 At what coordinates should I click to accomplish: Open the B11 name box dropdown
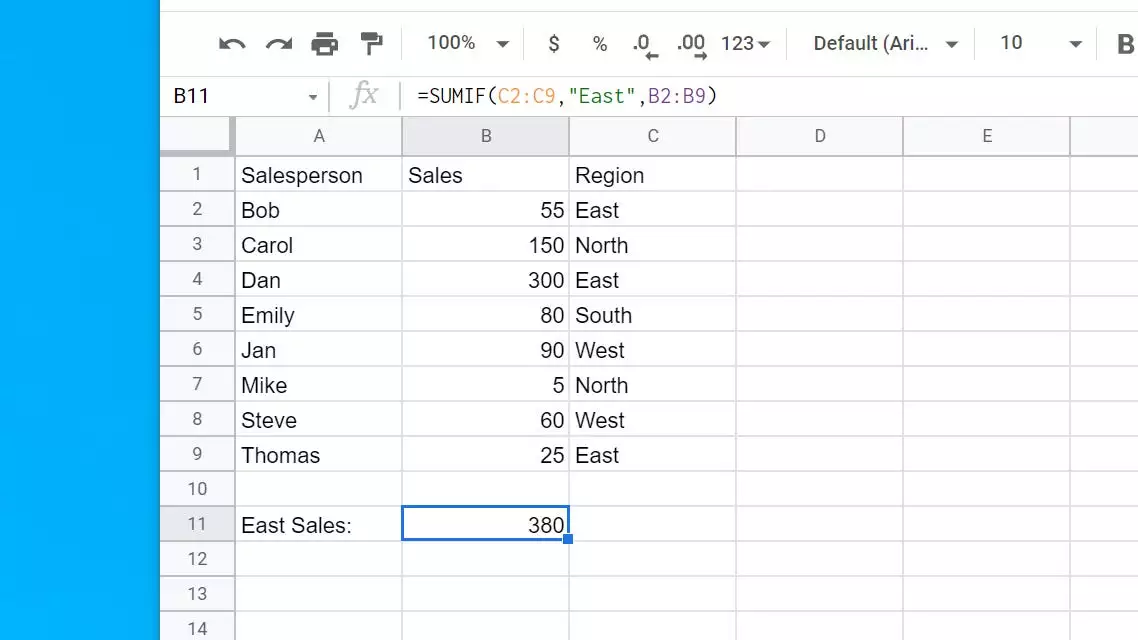(x=313, y=97)
